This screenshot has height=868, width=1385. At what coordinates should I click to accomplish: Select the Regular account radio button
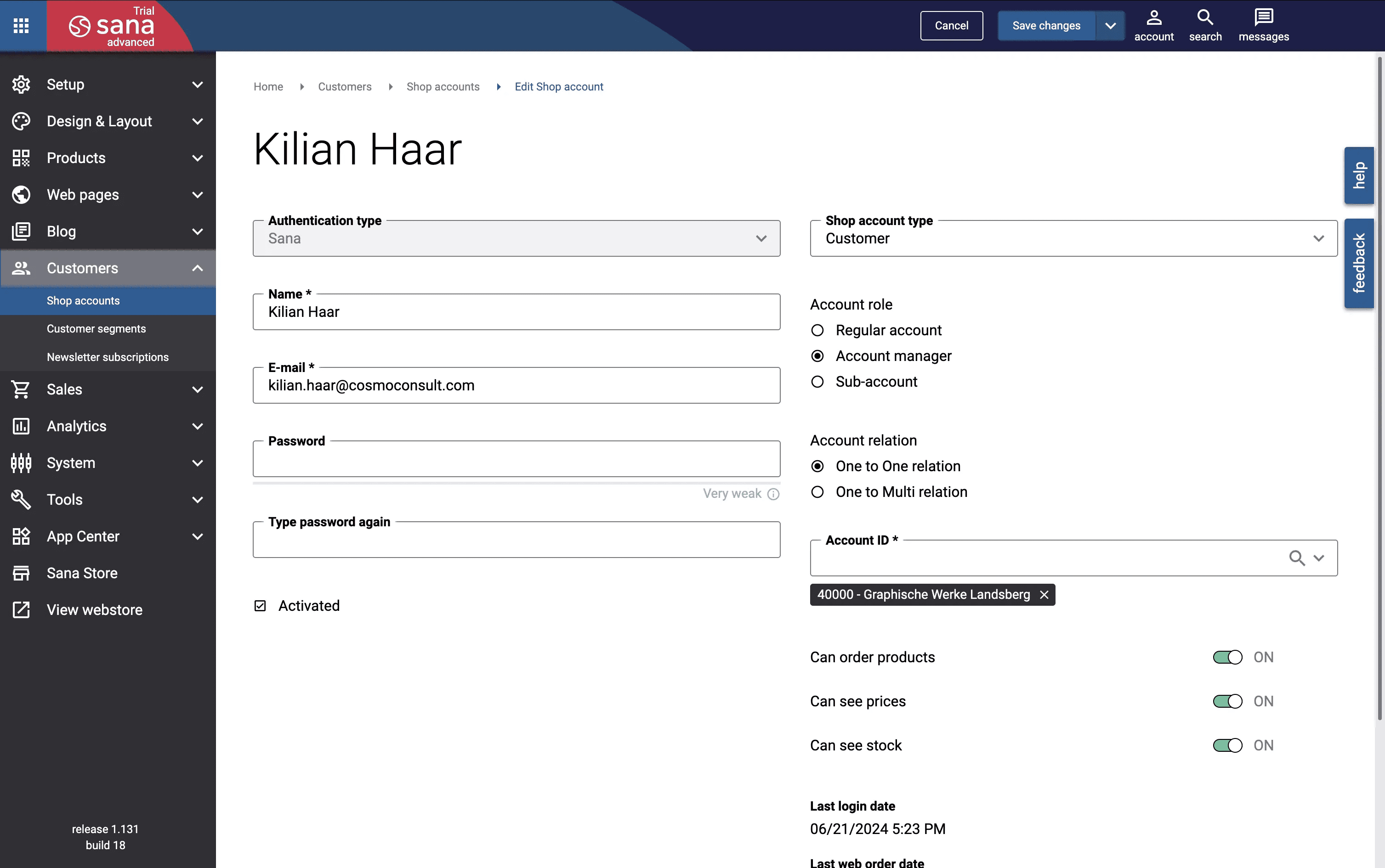point(817,330)
